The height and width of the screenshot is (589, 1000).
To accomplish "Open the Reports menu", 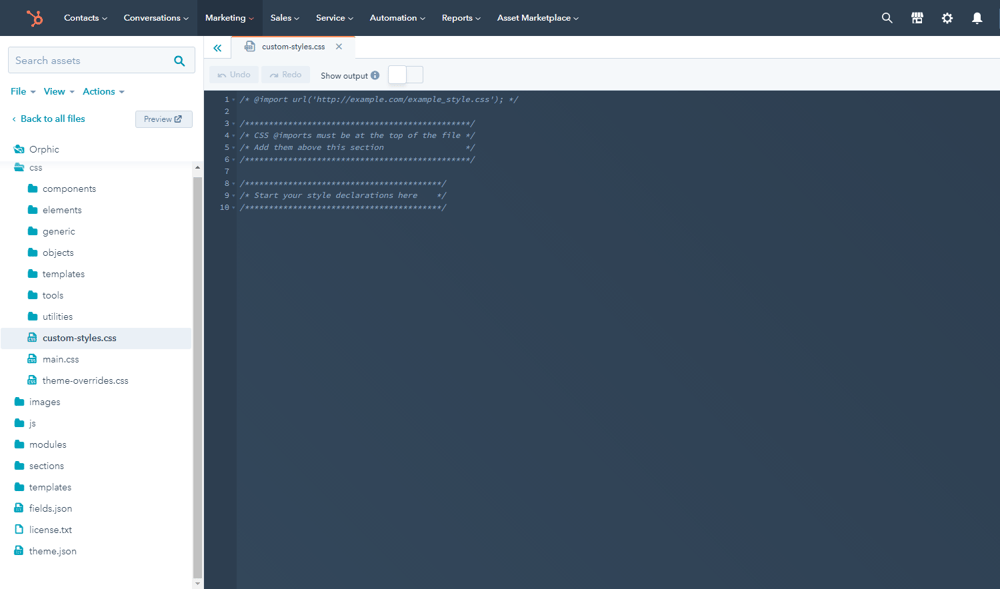I will pos(460,18).
